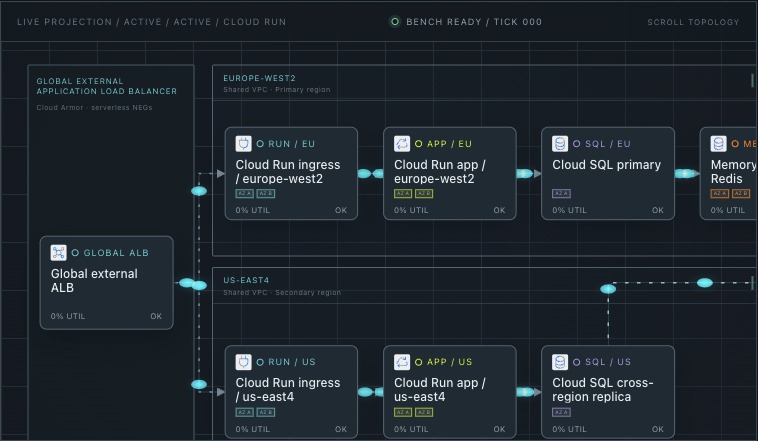Click the SQL / EU database icon
The image size is (758, 441).
[x=560, y=144]
